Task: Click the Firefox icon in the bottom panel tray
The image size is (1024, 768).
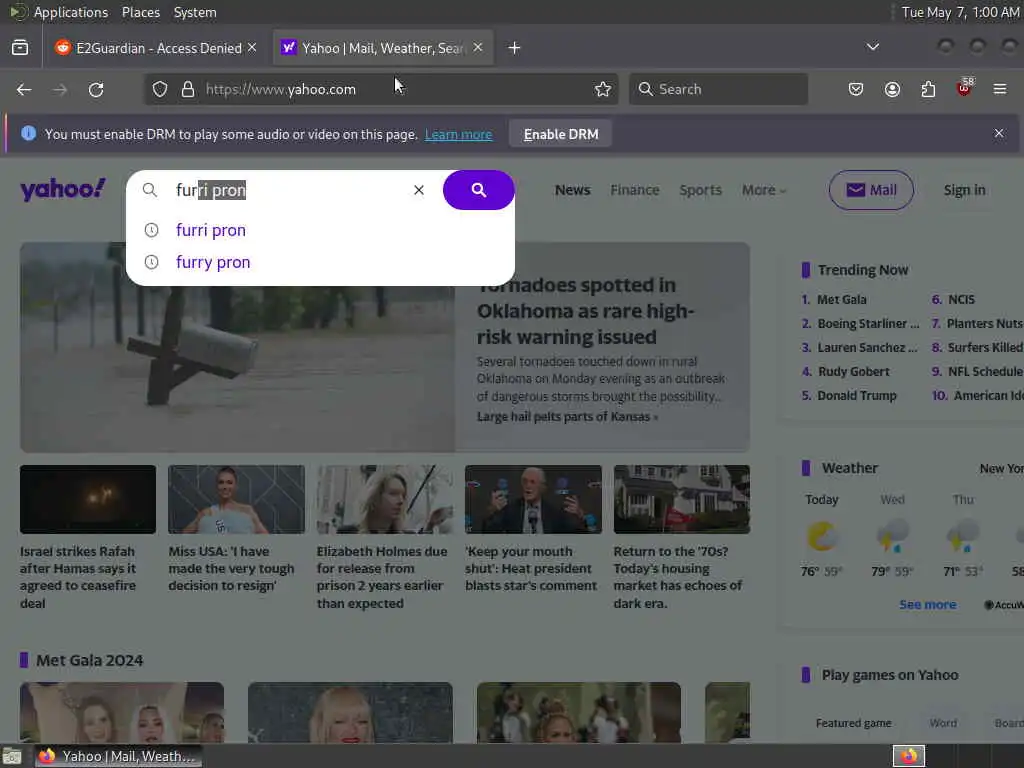Action: click(909, 756)
